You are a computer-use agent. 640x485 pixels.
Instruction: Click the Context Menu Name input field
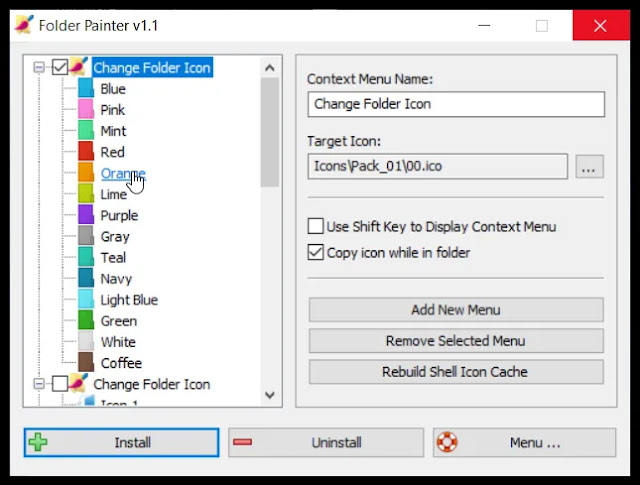[456, 104]
